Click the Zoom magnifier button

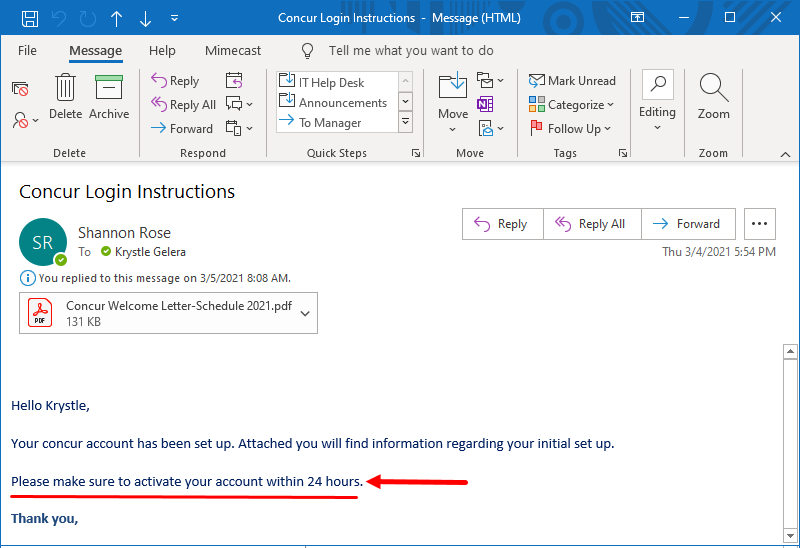click(713, 96)
